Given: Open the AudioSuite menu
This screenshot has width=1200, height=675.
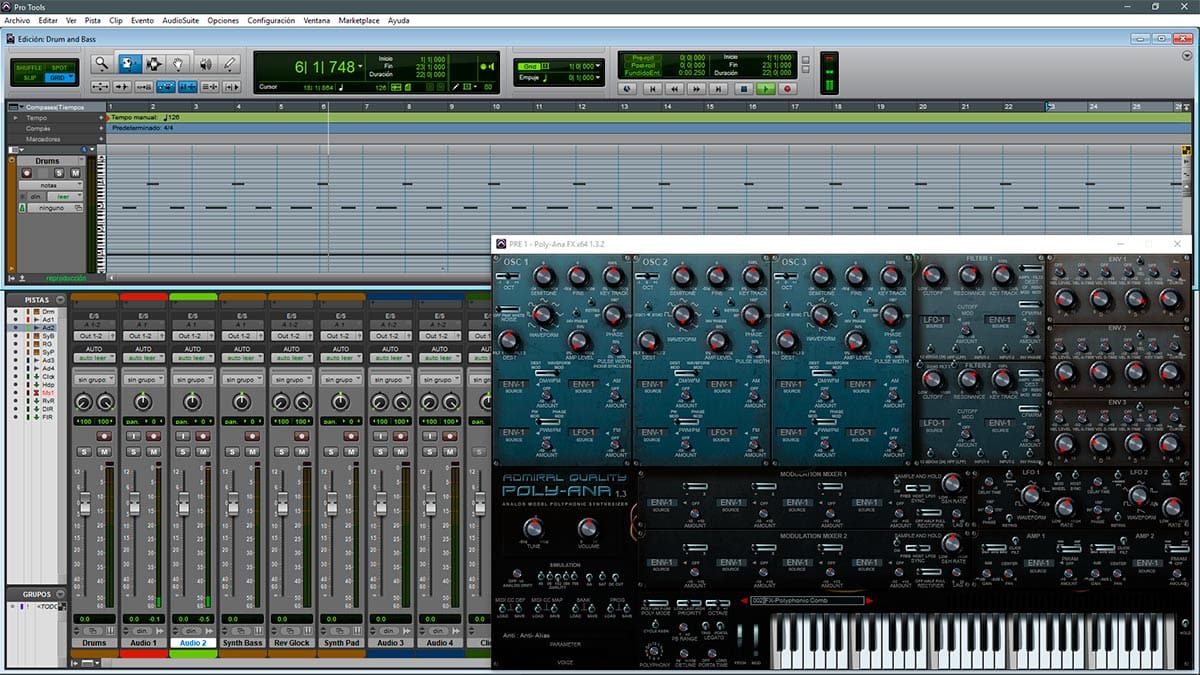Looking at the screenshot, I should [181, 20].
